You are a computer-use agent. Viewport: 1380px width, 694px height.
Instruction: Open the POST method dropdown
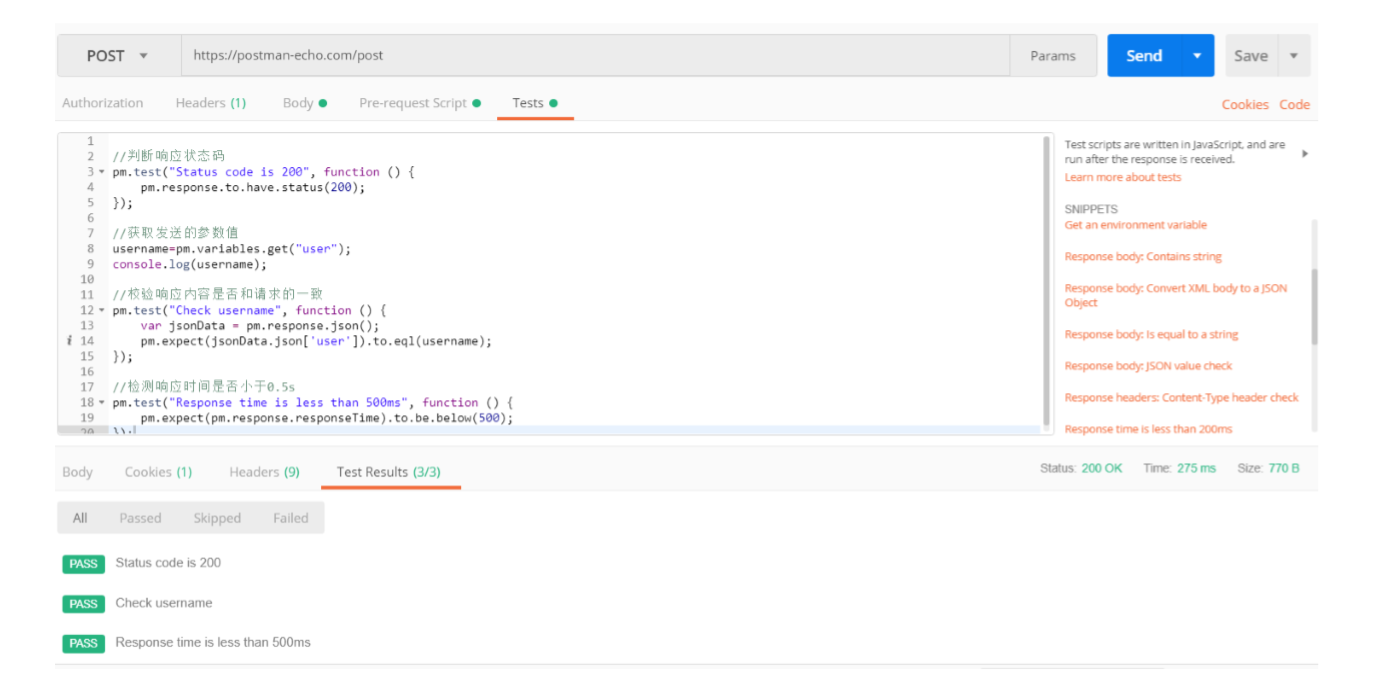[118, 56]
